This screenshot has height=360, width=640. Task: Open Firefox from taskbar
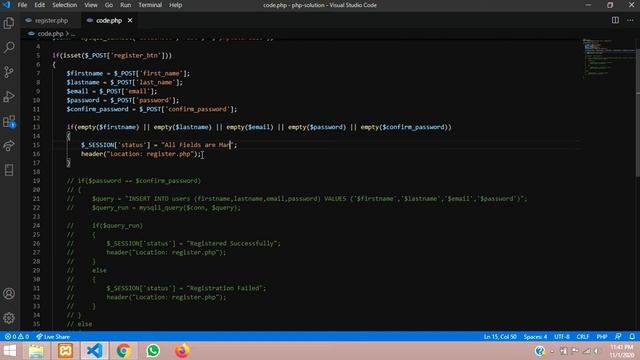[182, 351]
